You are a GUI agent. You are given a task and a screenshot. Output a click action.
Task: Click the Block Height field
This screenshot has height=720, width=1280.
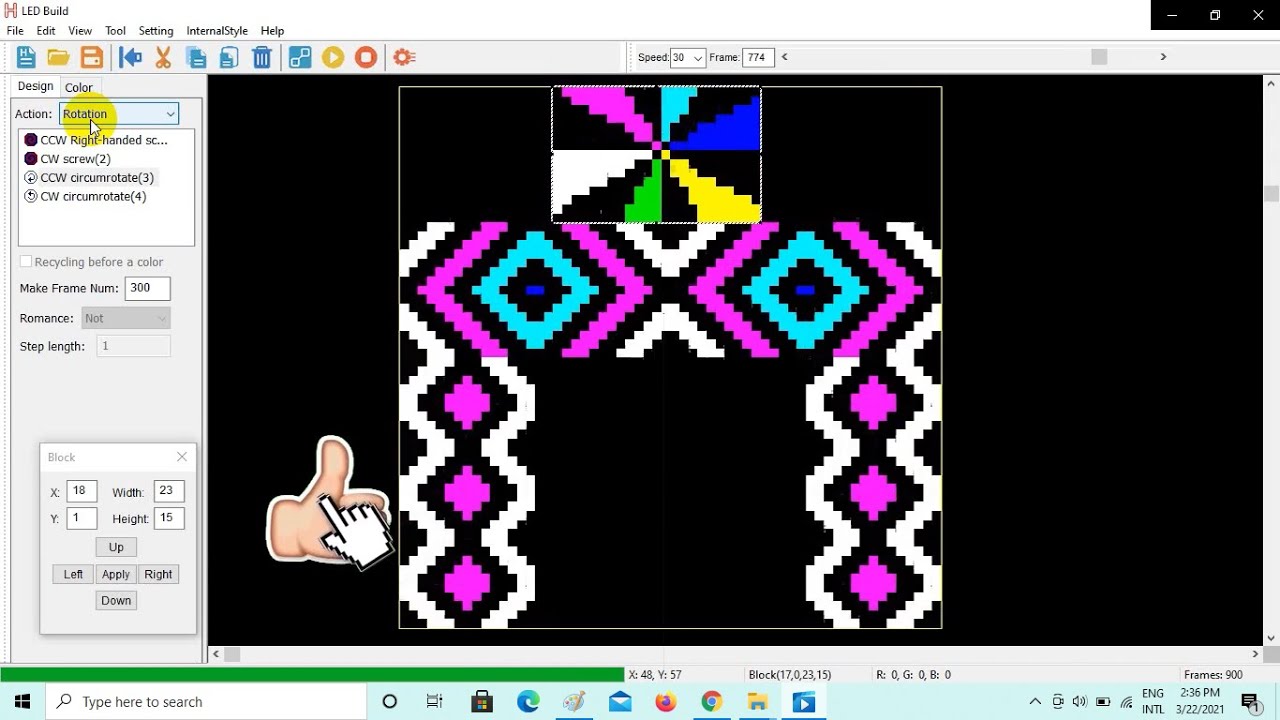pyautogui.click(x=169, y=518)
